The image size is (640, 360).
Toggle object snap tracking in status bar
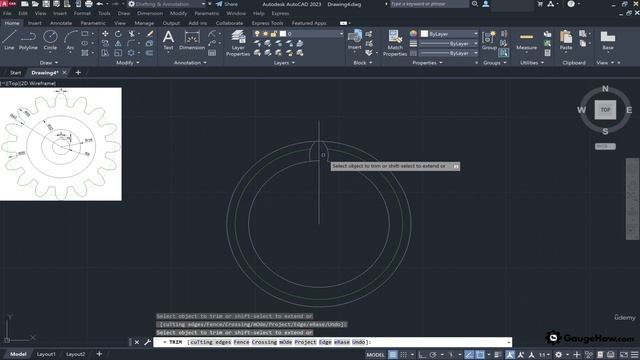click(x=469, y=355)
